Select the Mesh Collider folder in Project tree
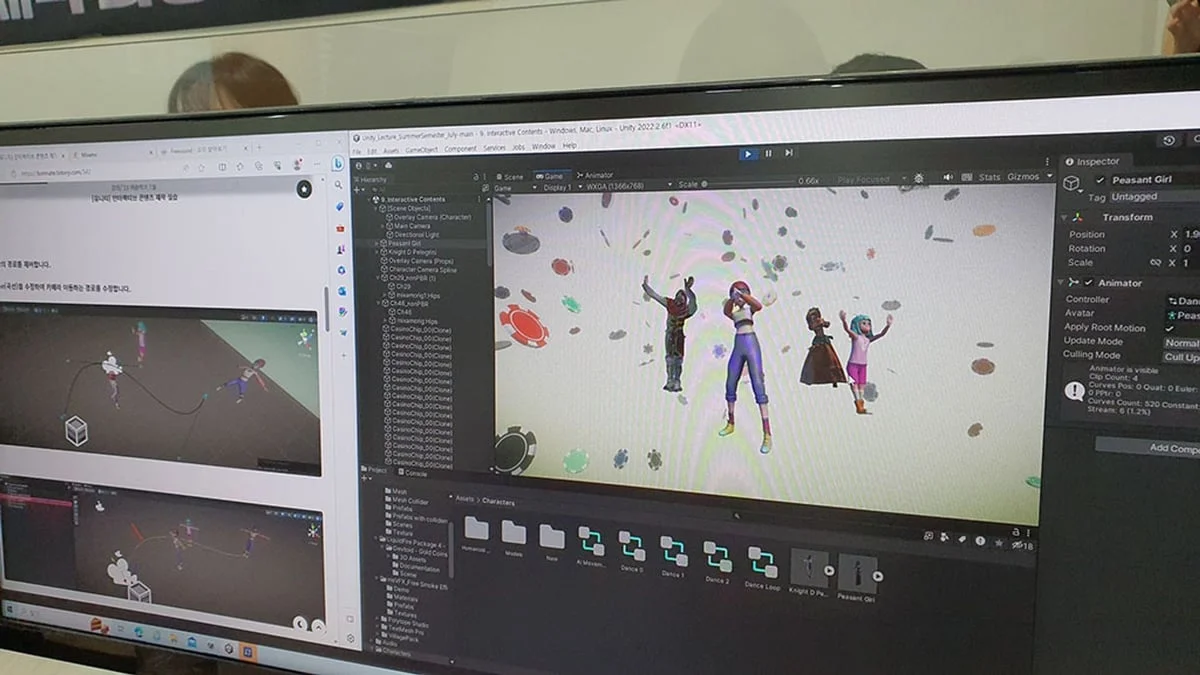The height and width of the screenshot is (675, 1200). coord(409,501)
